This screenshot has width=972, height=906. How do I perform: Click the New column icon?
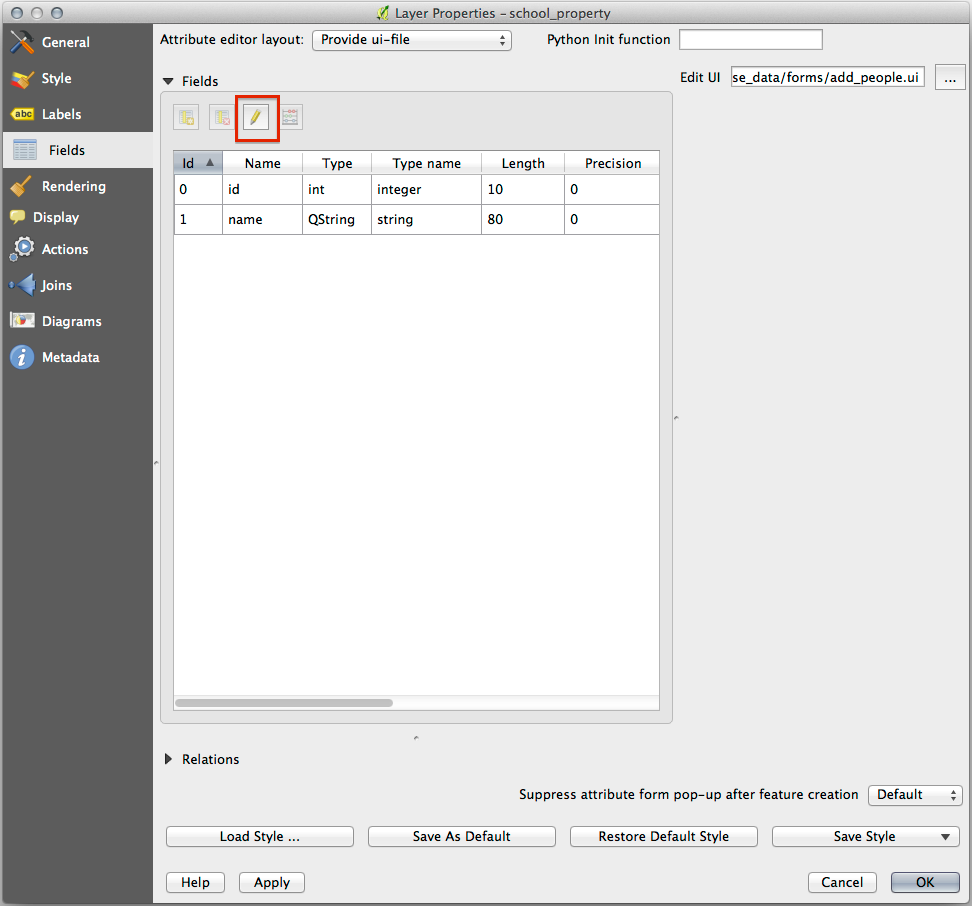click(x=186, y=118)
